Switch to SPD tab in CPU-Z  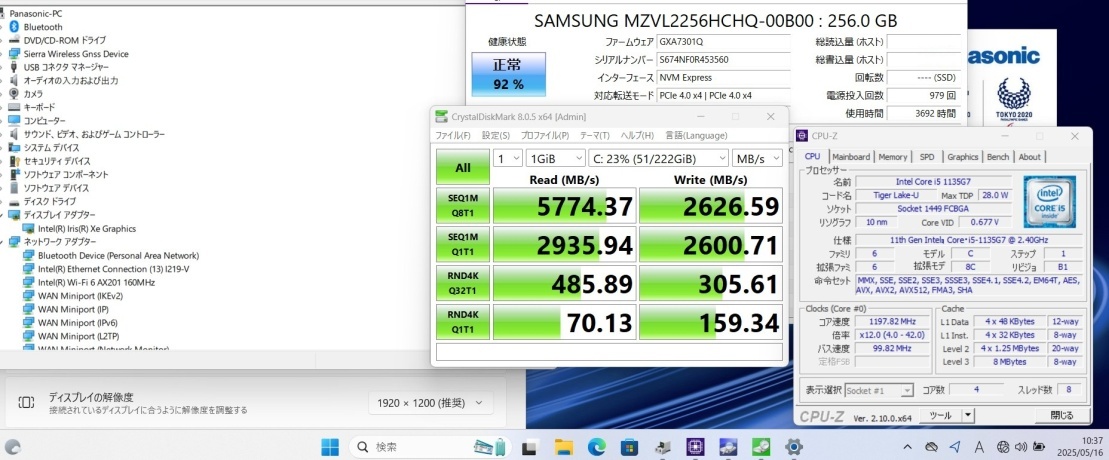[x=927, y=157]
